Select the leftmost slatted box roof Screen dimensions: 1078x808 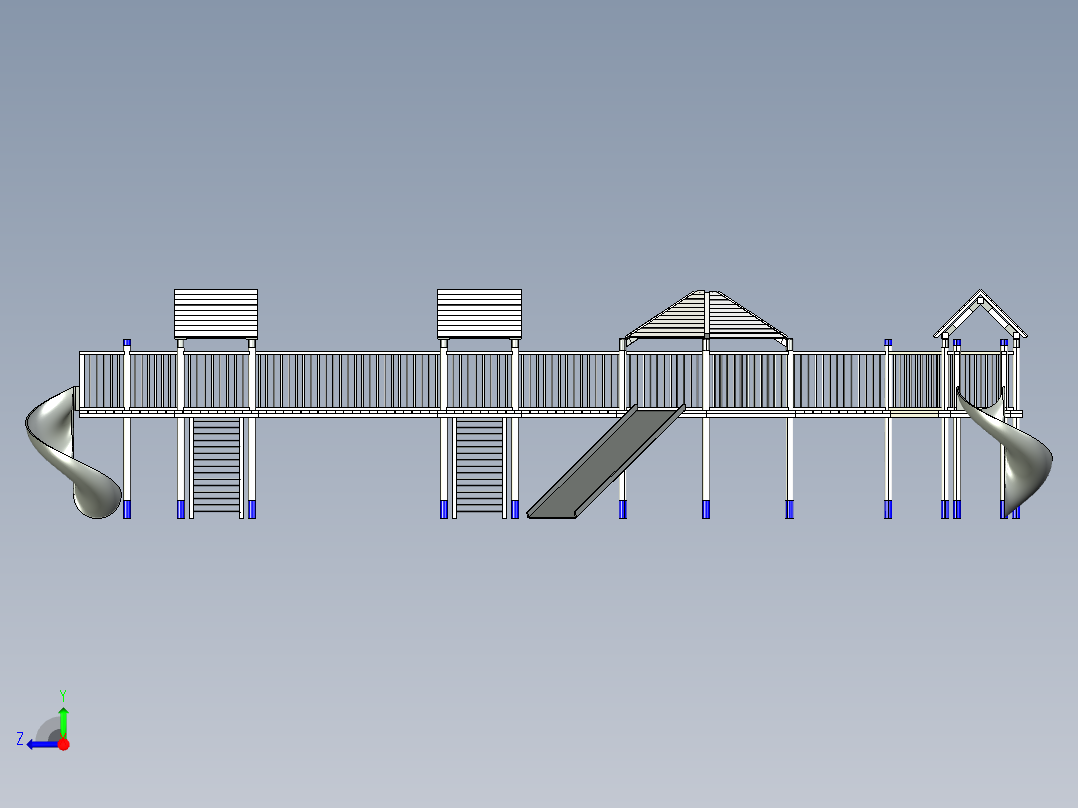[x=216, y=314]
